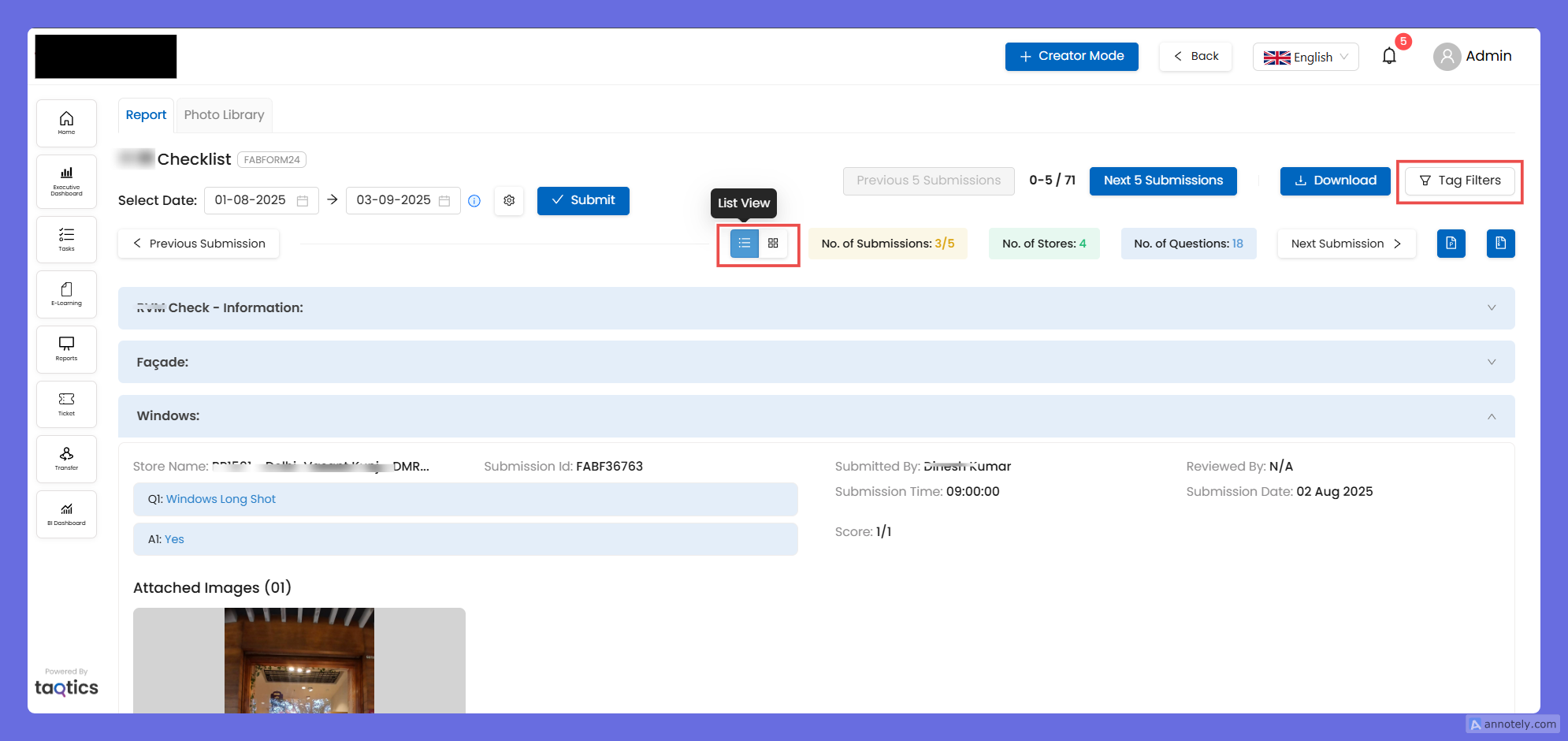Click the "No. of Submissions: 3/5" badge
1568x741 pixels.
888,244
